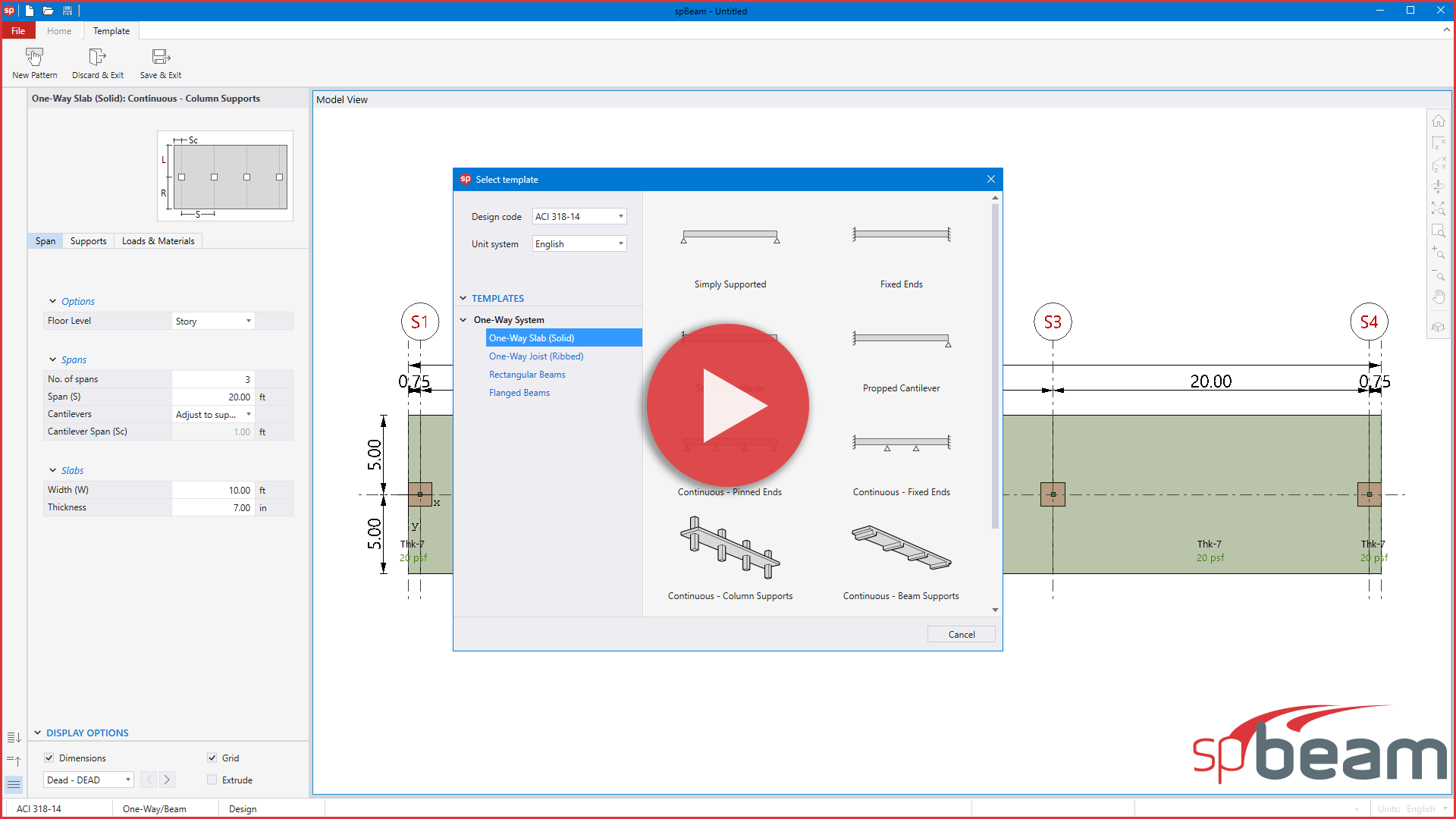
Task: Click Save & Exit on the Template ribbon
Action: pyautogui.click(x=160, y=62)
